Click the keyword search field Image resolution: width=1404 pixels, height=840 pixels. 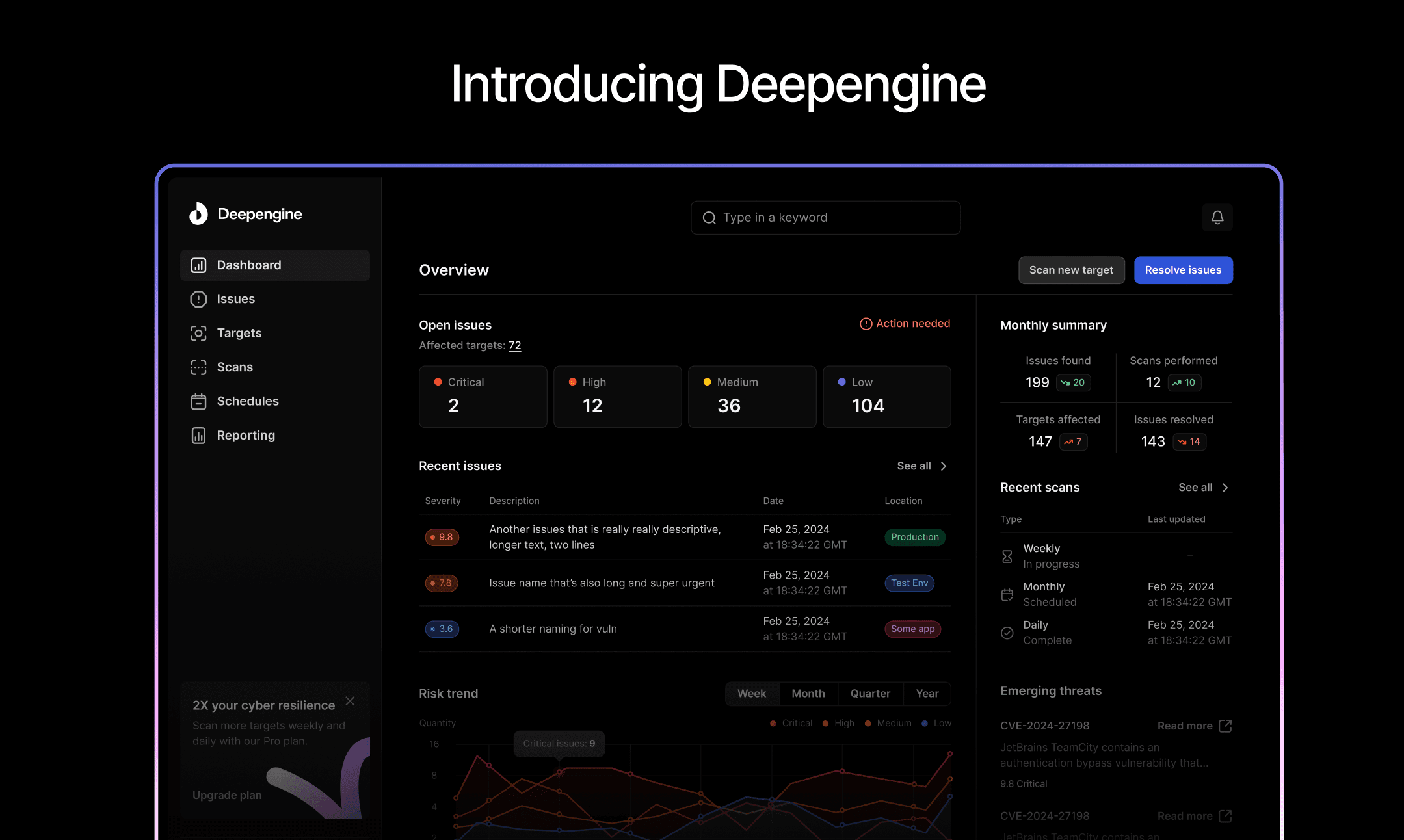825,217
